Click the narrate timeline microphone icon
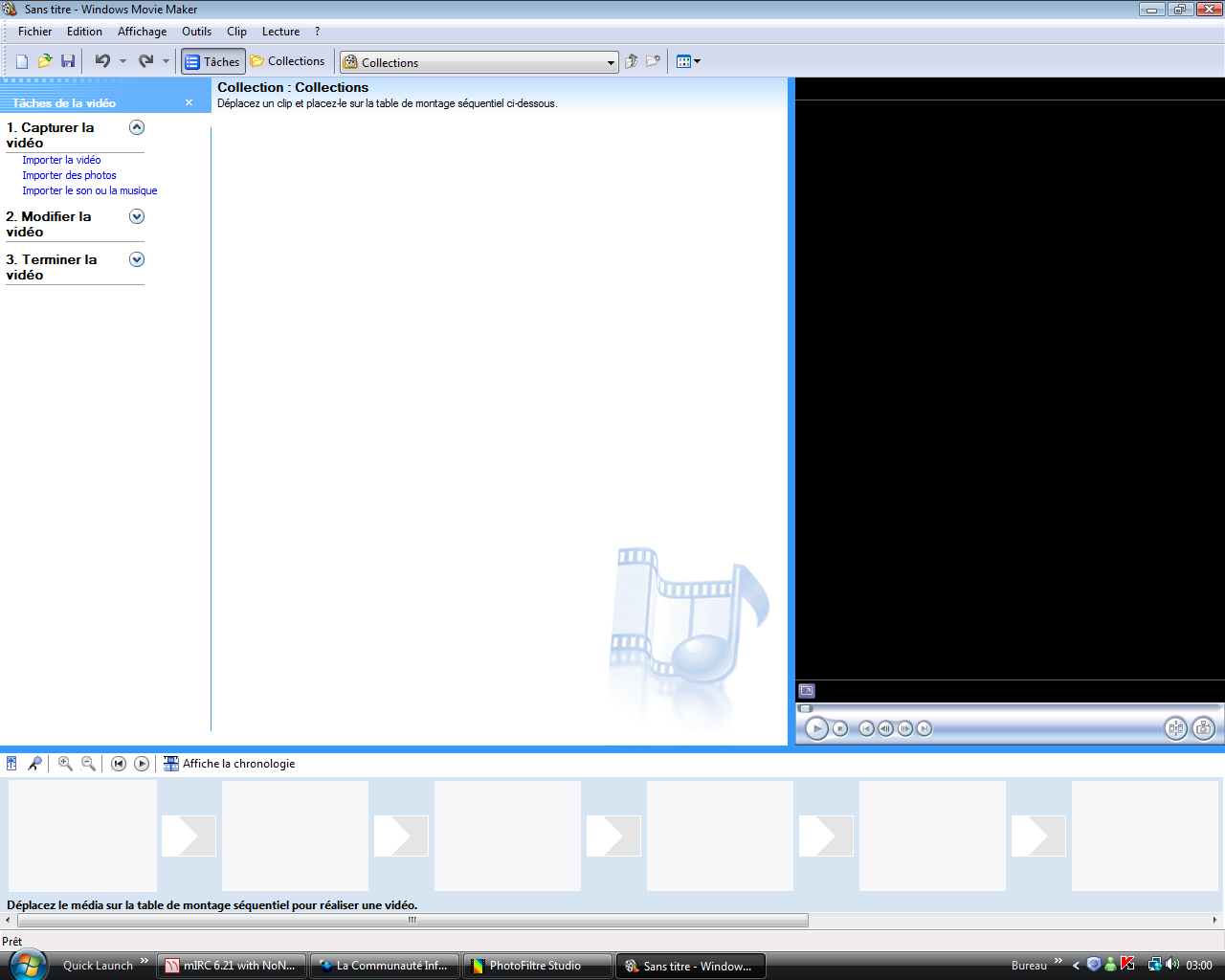Image resolution: width=1225 pixels, height=980 pixels. pos(34,764)
